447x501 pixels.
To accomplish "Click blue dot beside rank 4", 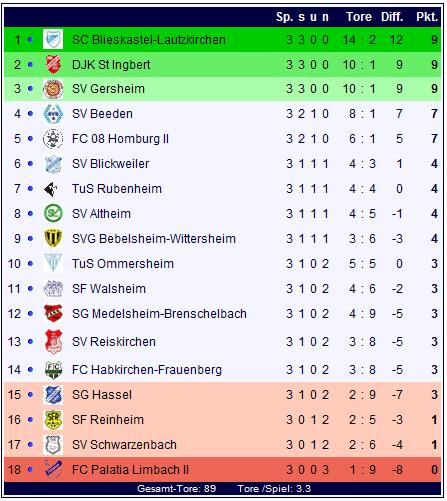I will point(30,114).
